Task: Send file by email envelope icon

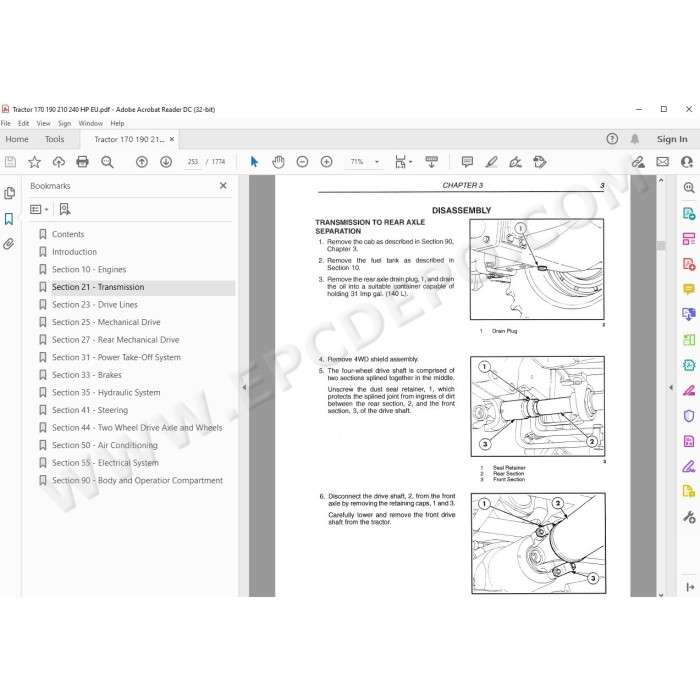Action: [x=662, y=162]
